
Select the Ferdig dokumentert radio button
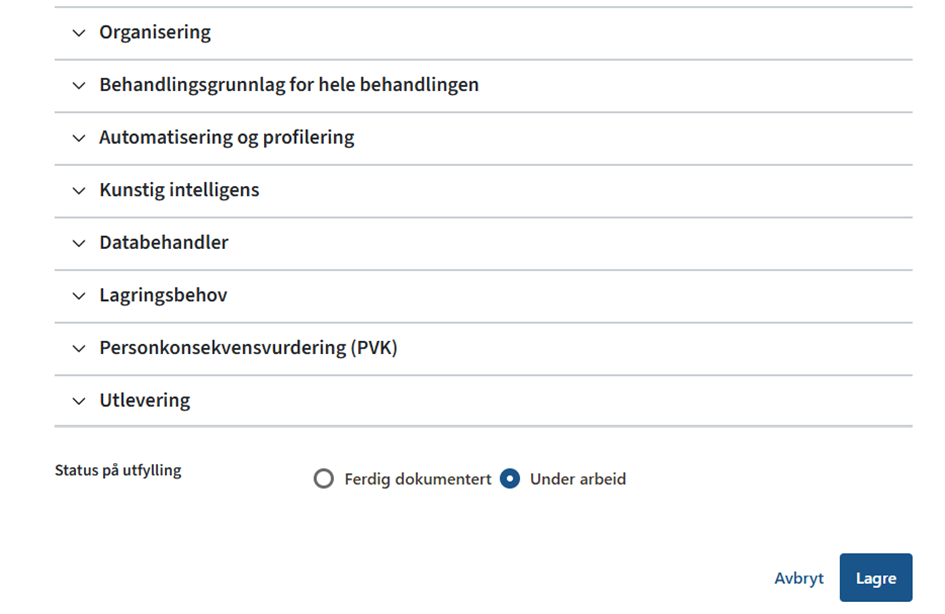pos(323,479)
